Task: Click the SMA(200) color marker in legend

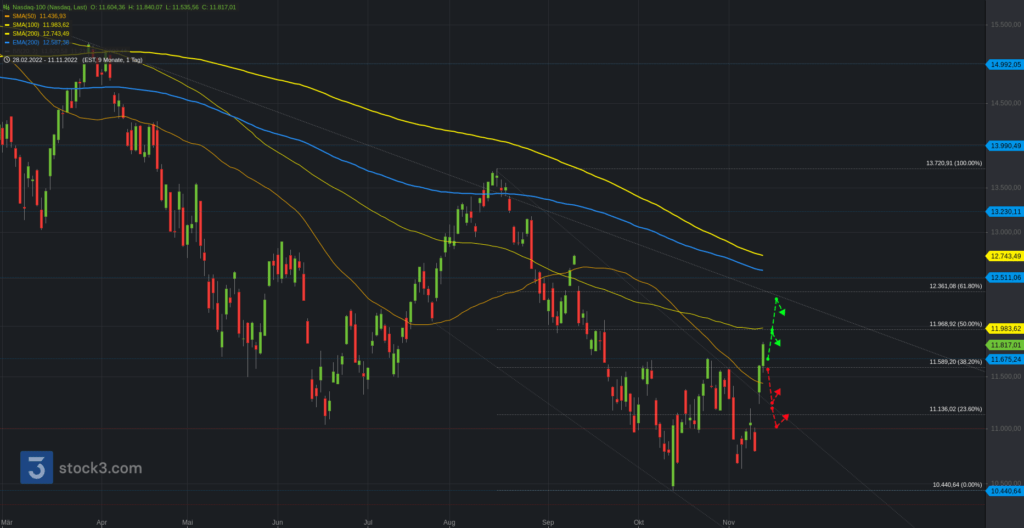Action: 6,34
